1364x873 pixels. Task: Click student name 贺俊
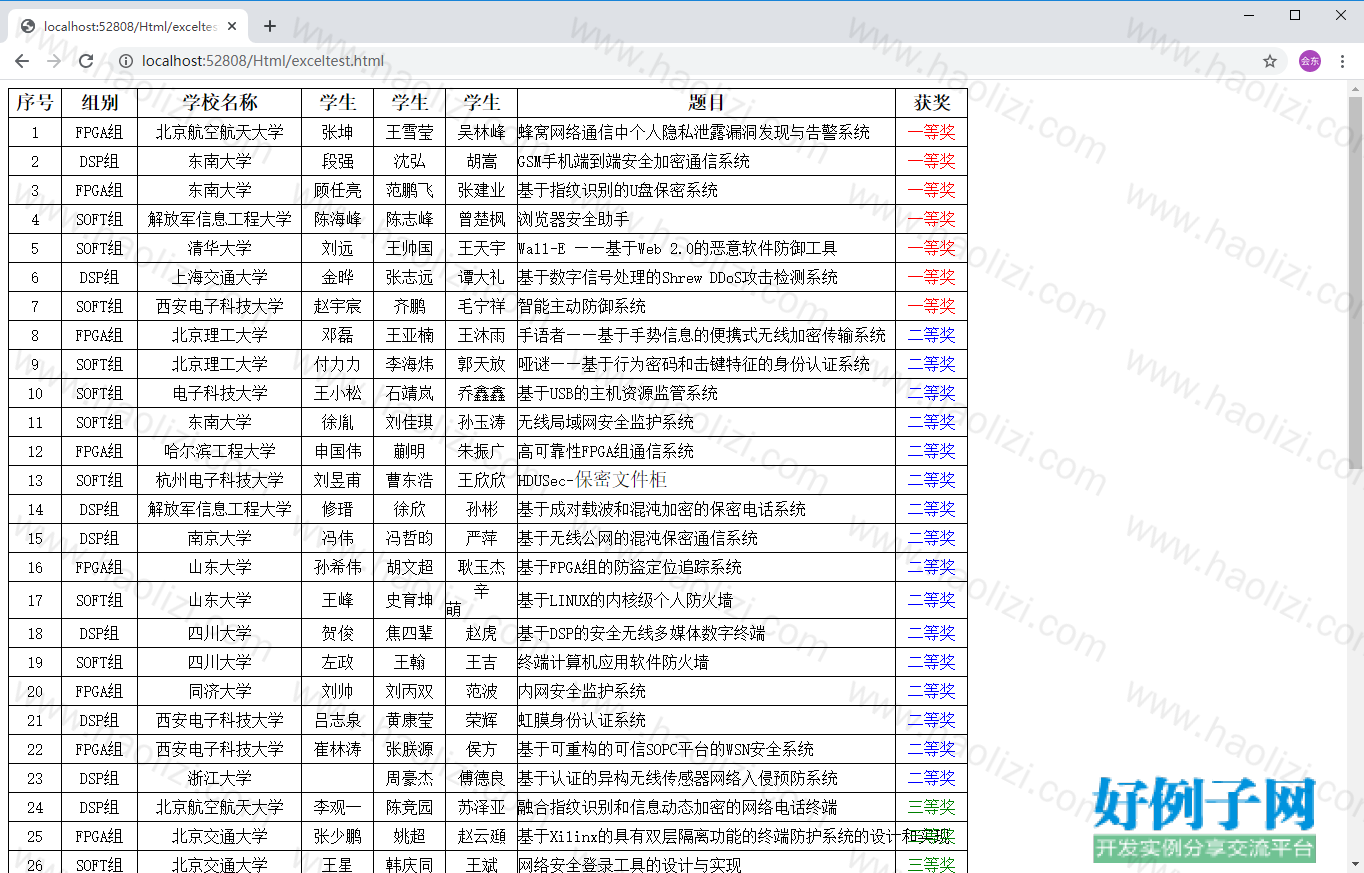[x=338, y=633]
